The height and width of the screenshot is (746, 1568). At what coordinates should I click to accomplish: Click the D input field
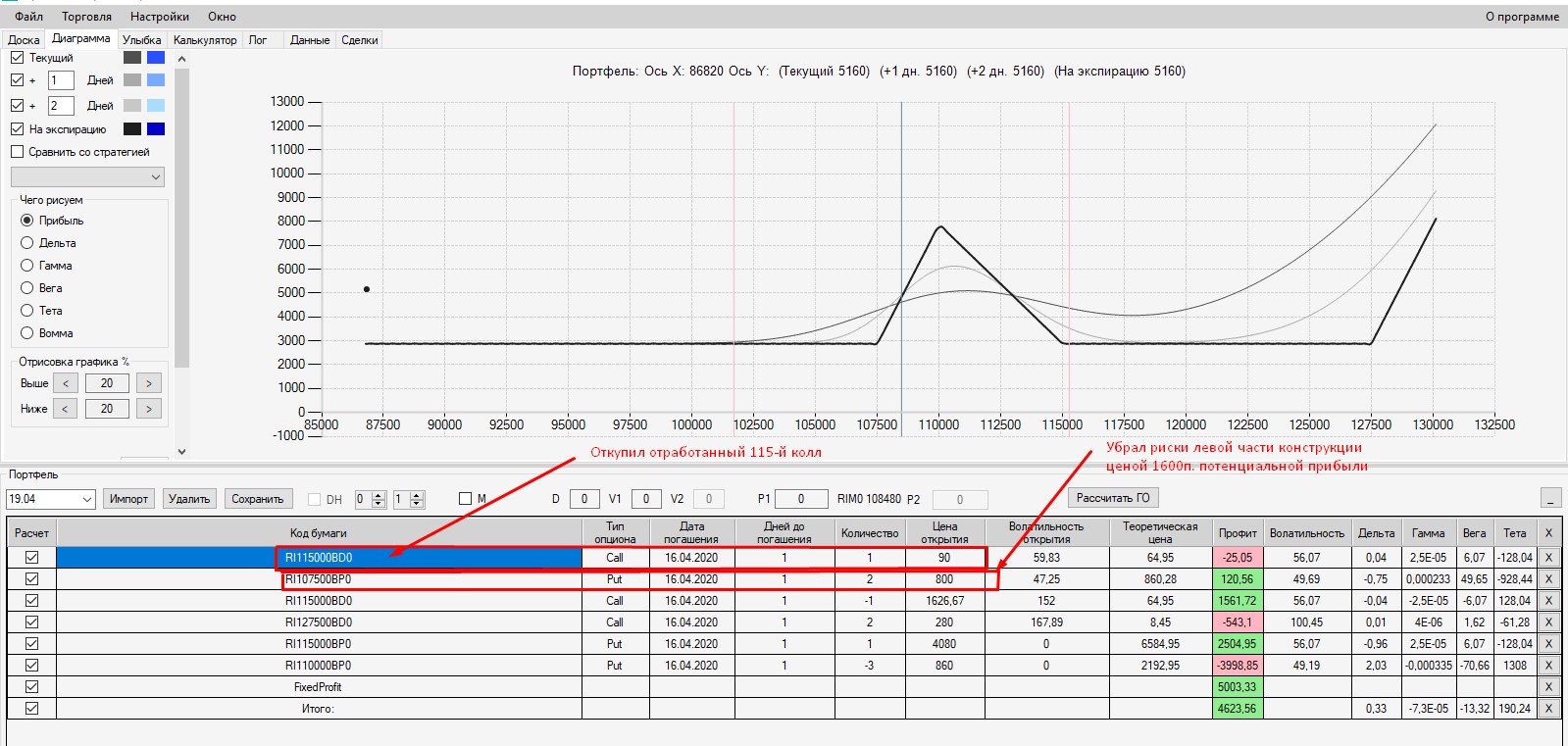(x=584, y=499)
